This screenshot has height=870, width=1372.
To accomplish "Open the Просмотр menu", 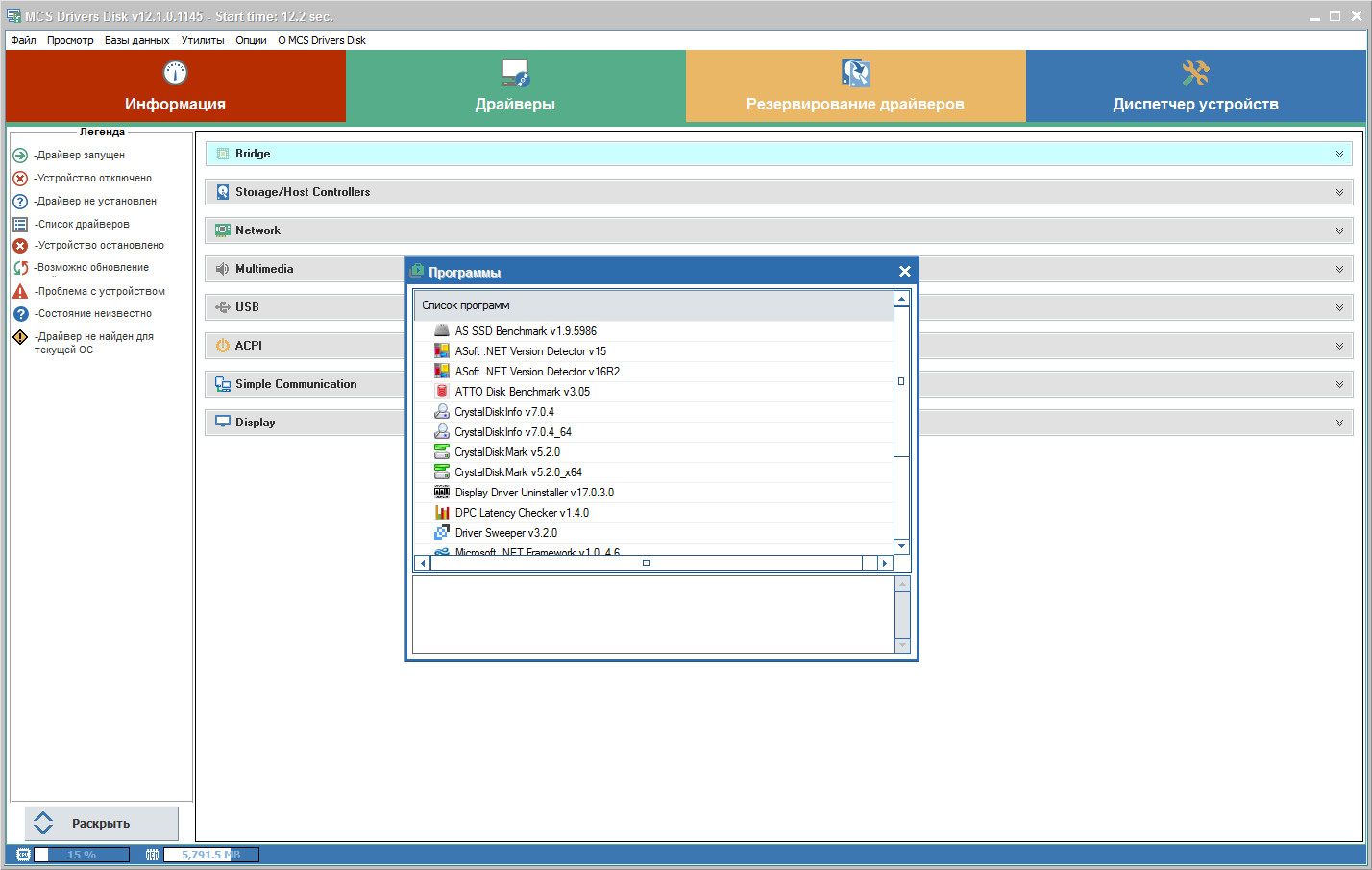I will 70,40.
